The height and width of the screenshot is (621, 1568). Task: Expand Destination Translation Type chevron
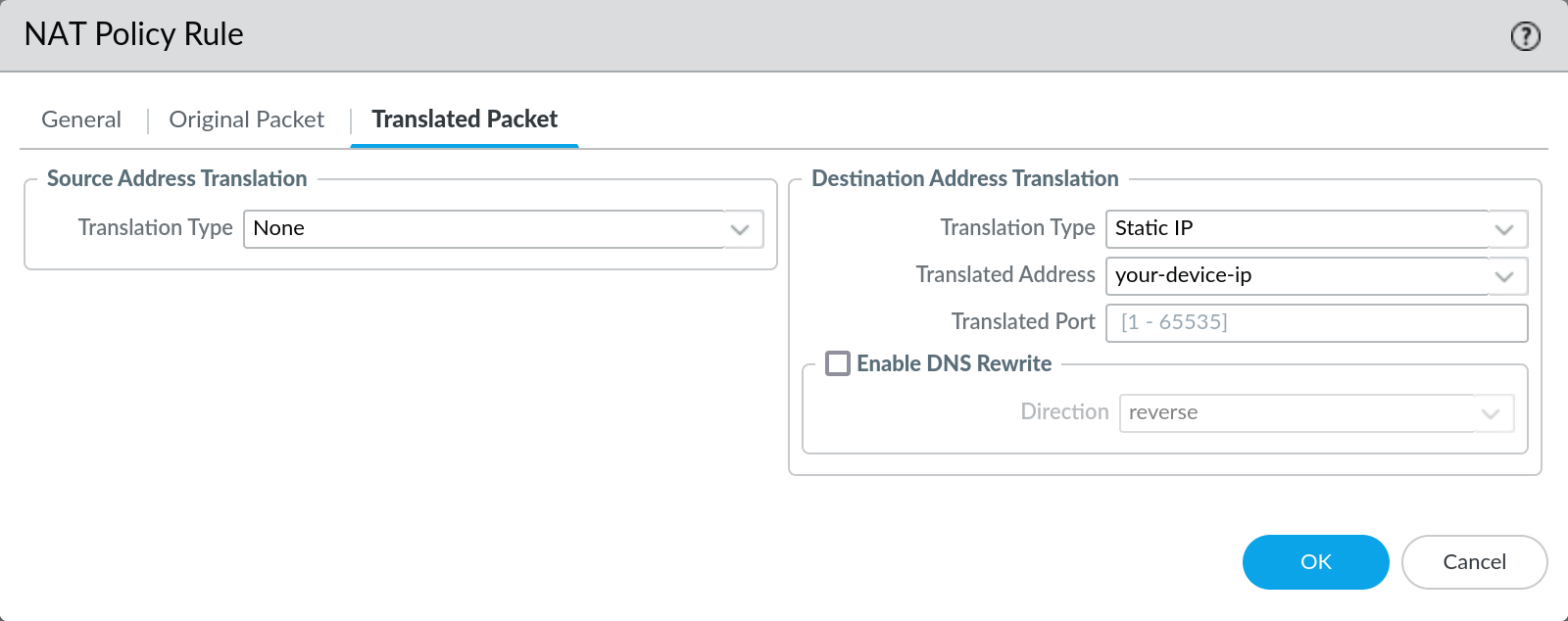[x=1504, y=229]
